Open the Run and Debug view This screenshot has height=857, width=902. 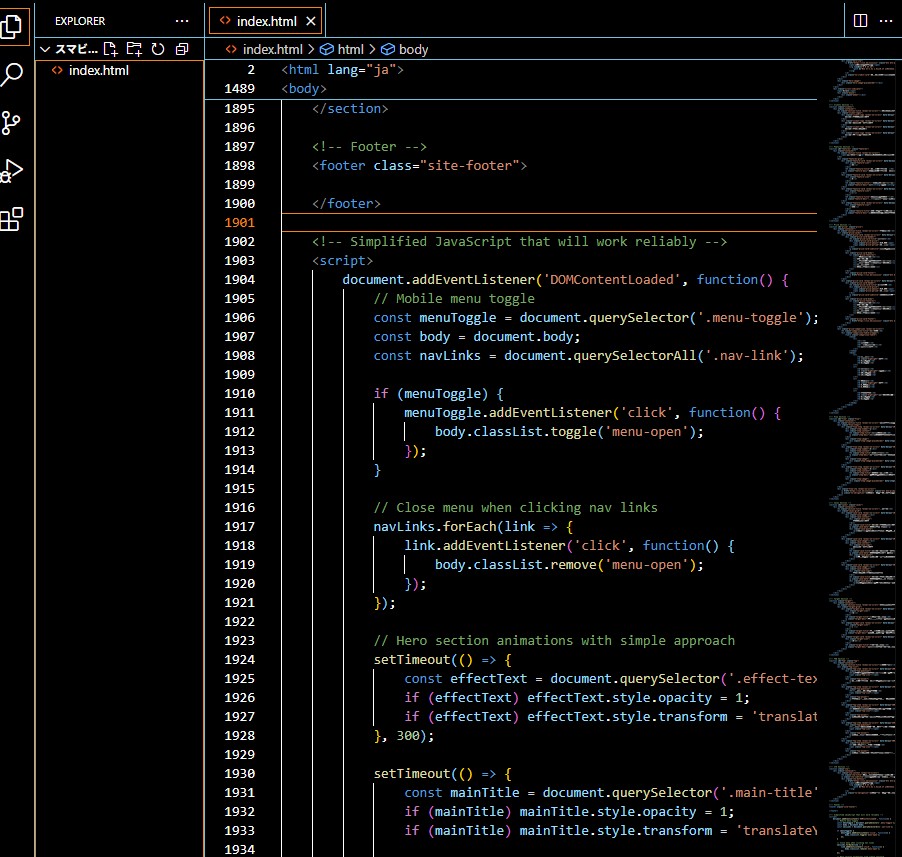pos(11,171)
